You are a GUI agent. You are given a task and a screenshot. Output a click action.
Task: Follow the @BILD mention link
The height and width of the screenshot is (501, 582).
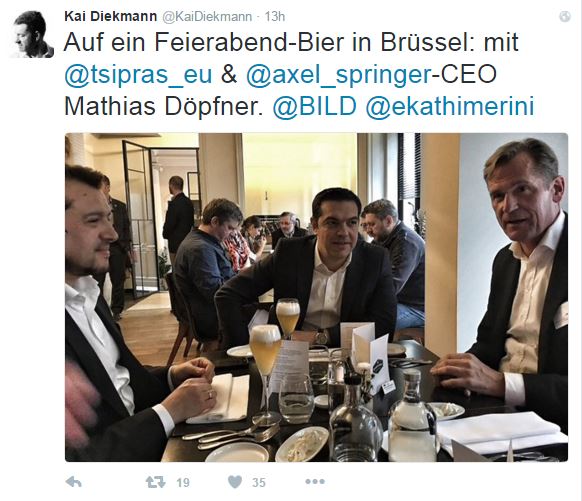click(314, 106)
